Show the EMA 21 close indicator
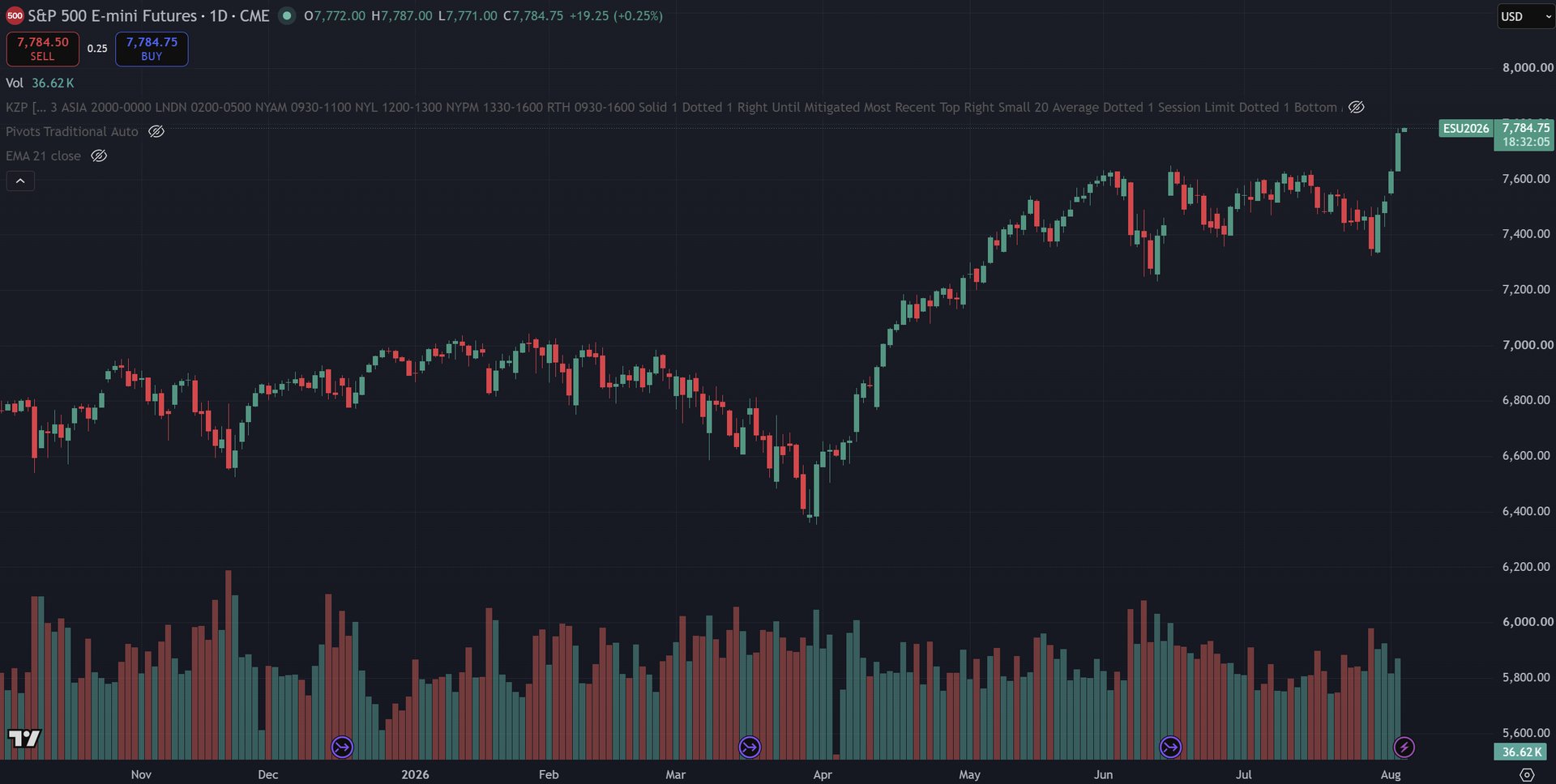The image size is (1556, 784). (x=99, y=156)
